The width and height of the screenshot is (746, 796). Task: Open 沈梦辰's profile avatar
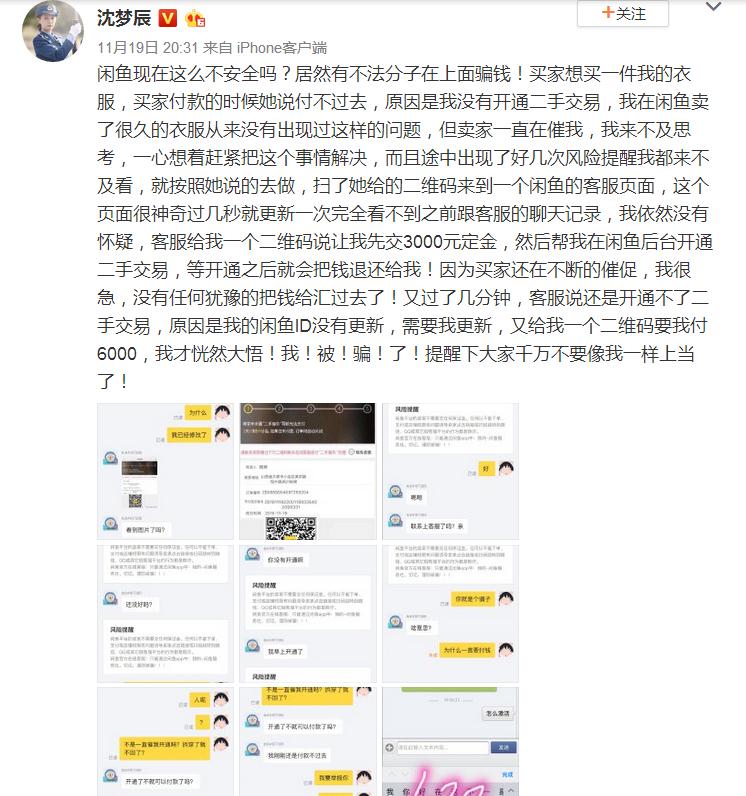[53, 31]
